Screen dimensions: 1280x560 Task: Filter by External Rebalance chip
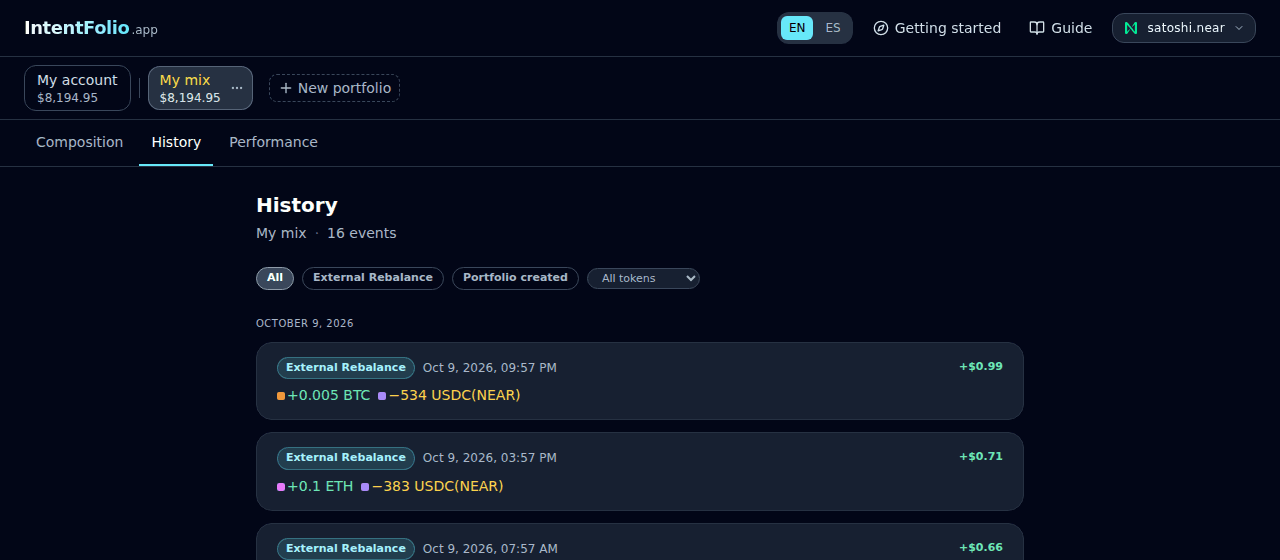pos(373,278)
